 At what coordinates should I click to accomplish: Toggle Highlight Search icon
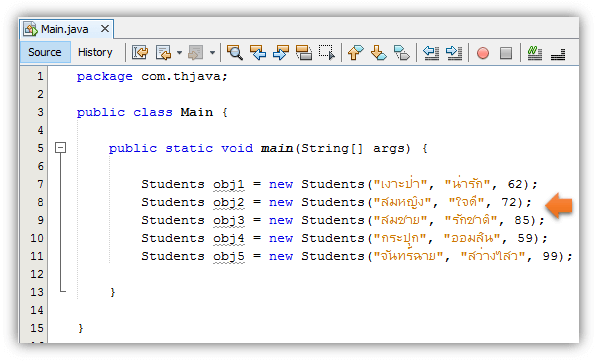[x=304, y=52]
